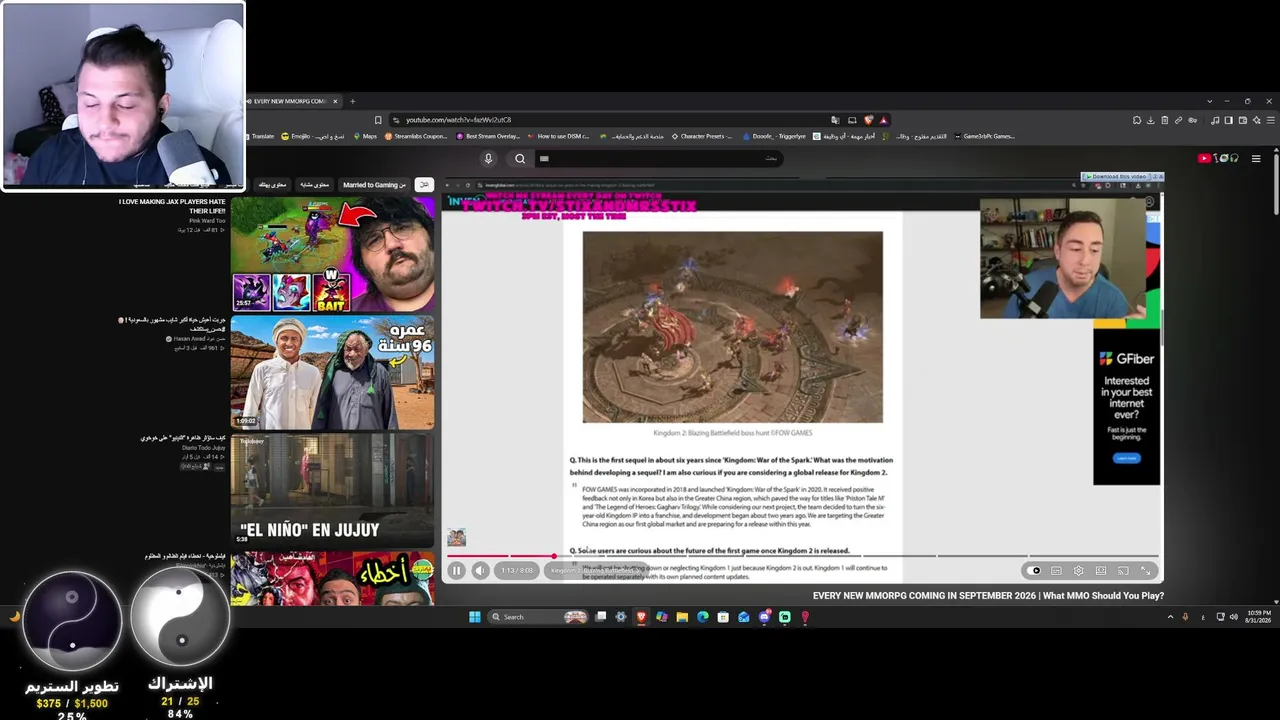Open the 96-year-old man video thumbnail
The image size is (1280, 720).
pyautogui.click(x=333, y=373)
